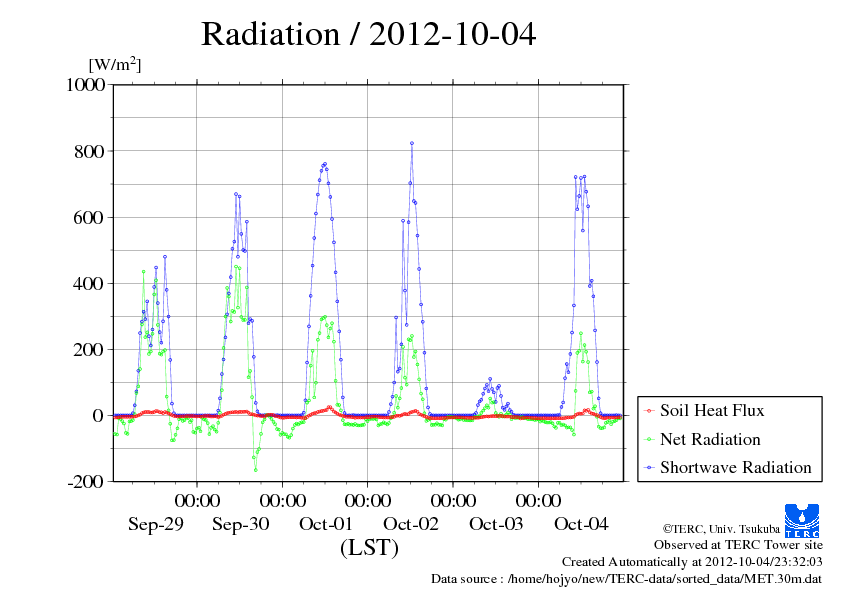Select the Oct-03 date label
Viewport: 842px width, 595px height.
click(x=496, y=524)
